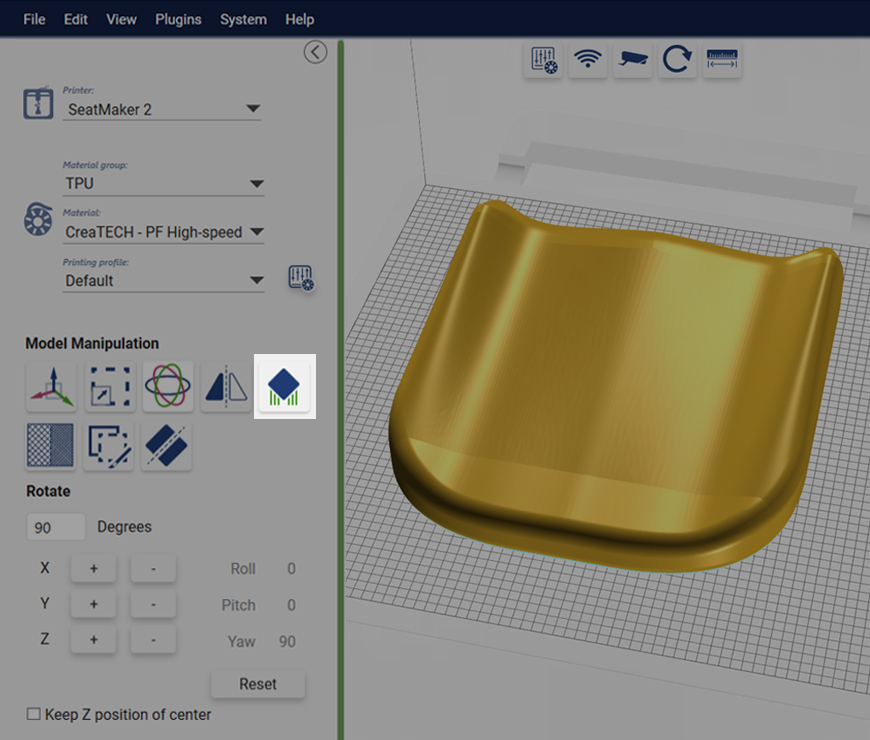Click the X axis minus button
Image resolution: width=870 pixels, height=740 pixels.
click(153, 569)
